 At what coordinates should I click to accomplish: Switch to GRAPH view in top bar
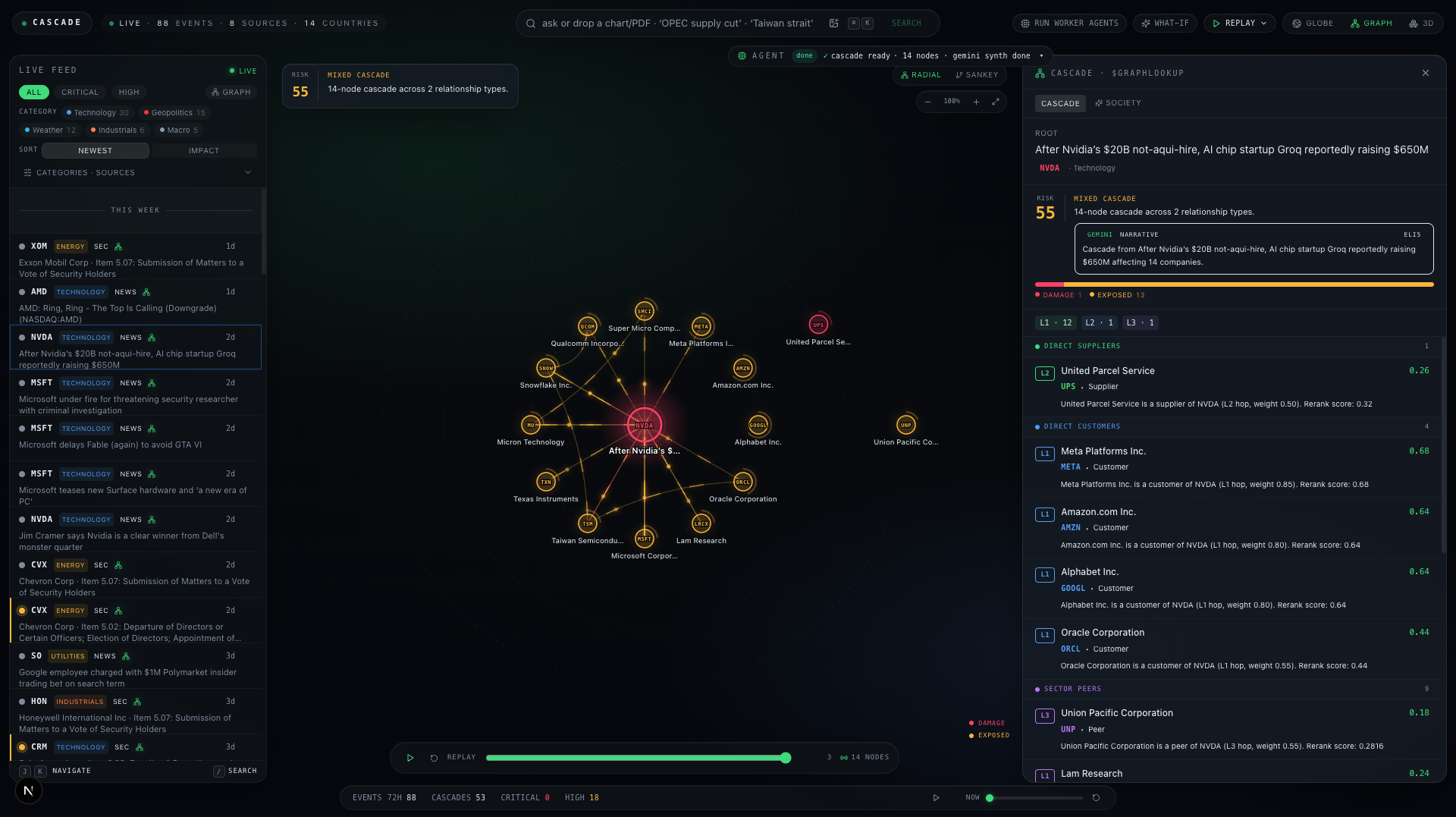(1372, 24)
